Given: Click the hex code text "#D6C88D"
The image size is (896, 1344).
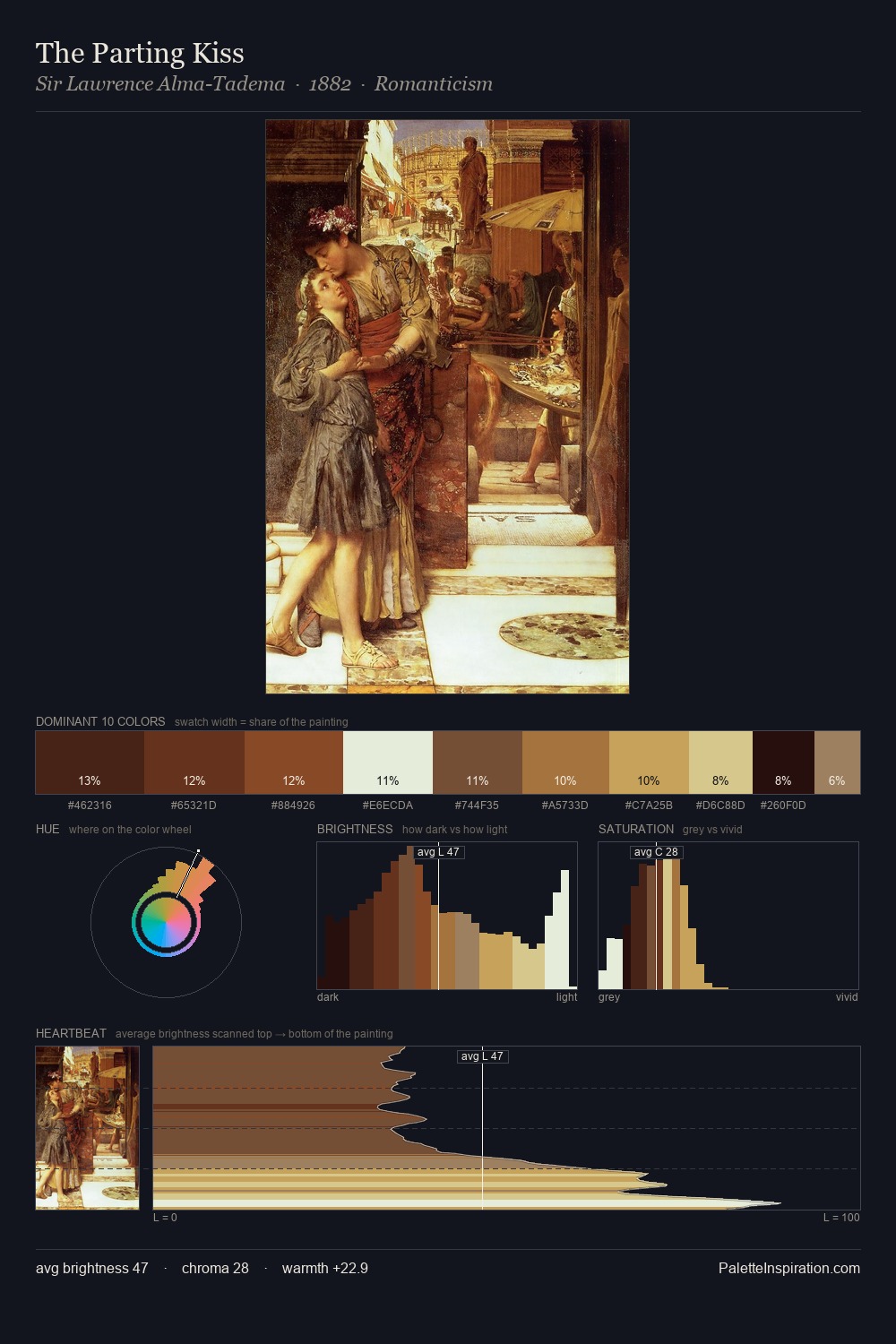Looking at the screenshot, I should [x=720, y=806].
